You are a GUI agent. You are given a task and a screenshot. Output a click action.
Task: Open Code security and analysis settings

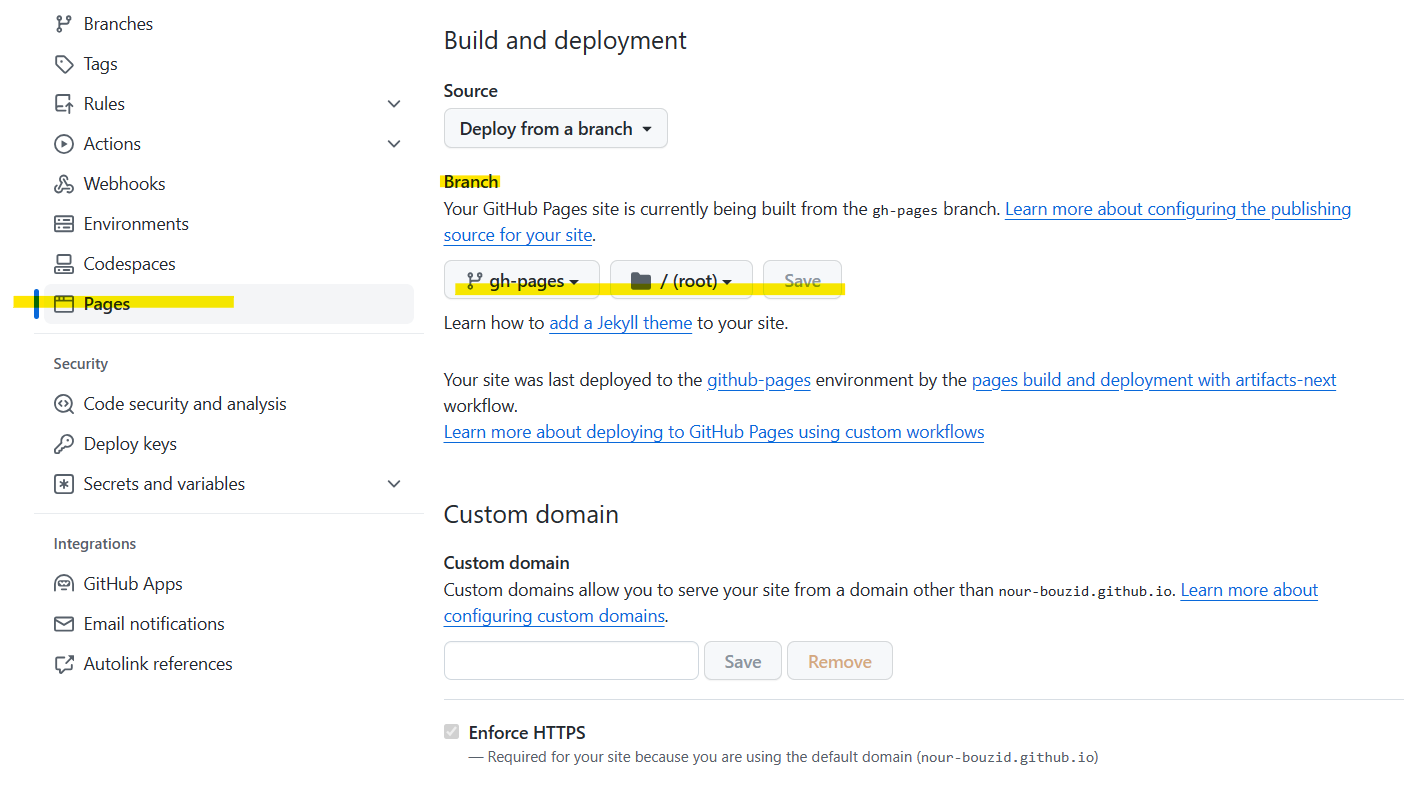tap(184, 403)
